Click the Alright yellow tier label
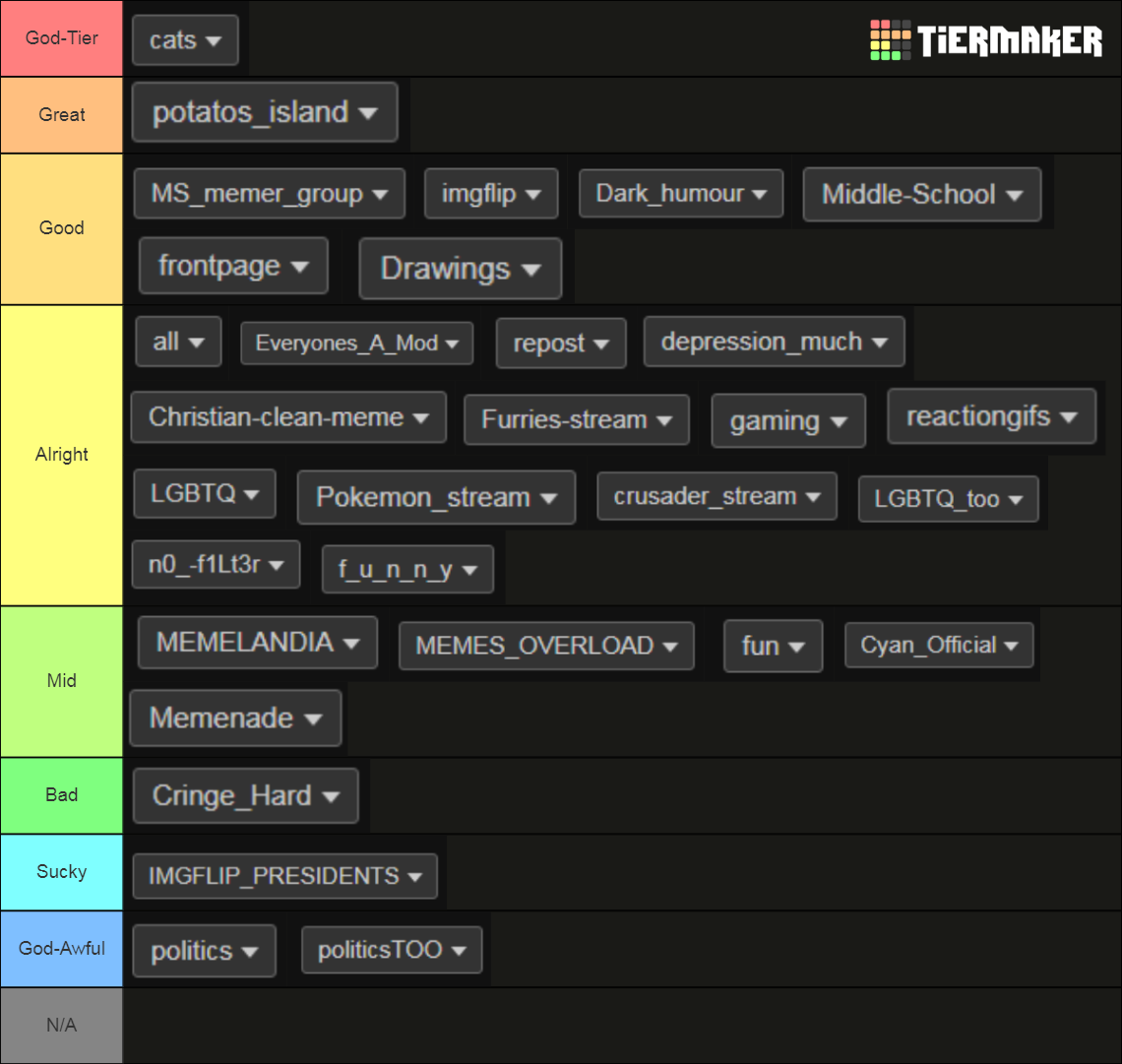The width and height of the screenshot is (1122, 1064). coord(62,455)
